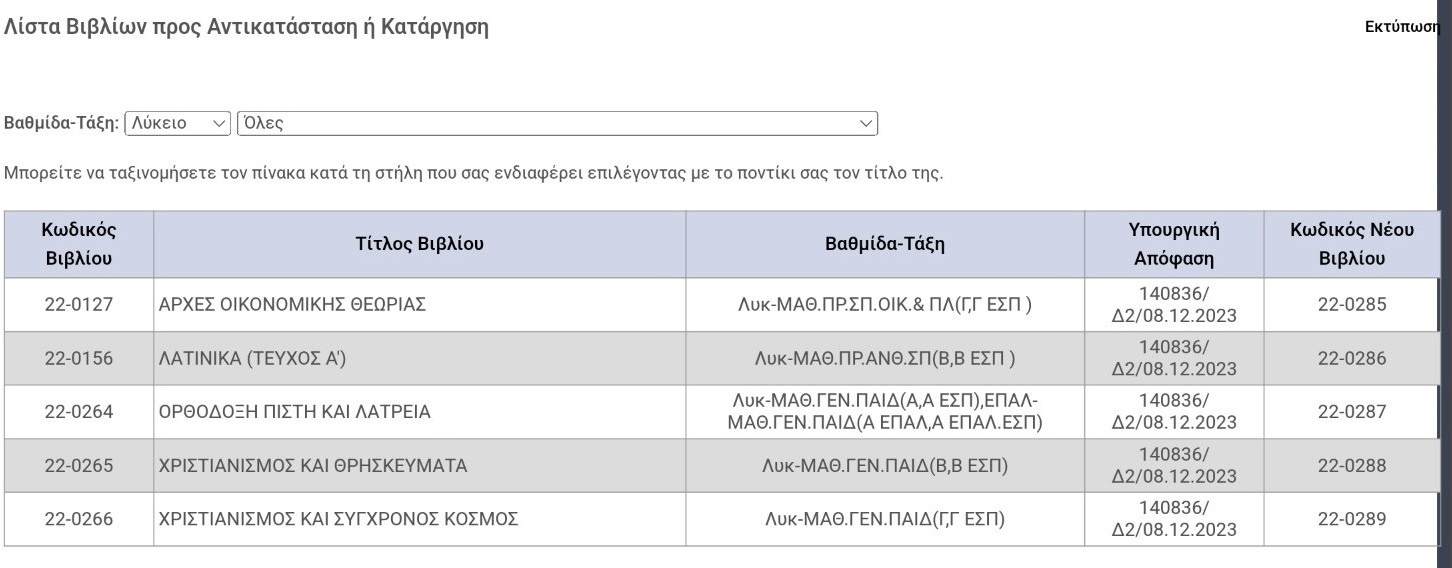Click book code 22-0156
The height and width of the screenshot is (568, 1452).
(x=79, y=358)
